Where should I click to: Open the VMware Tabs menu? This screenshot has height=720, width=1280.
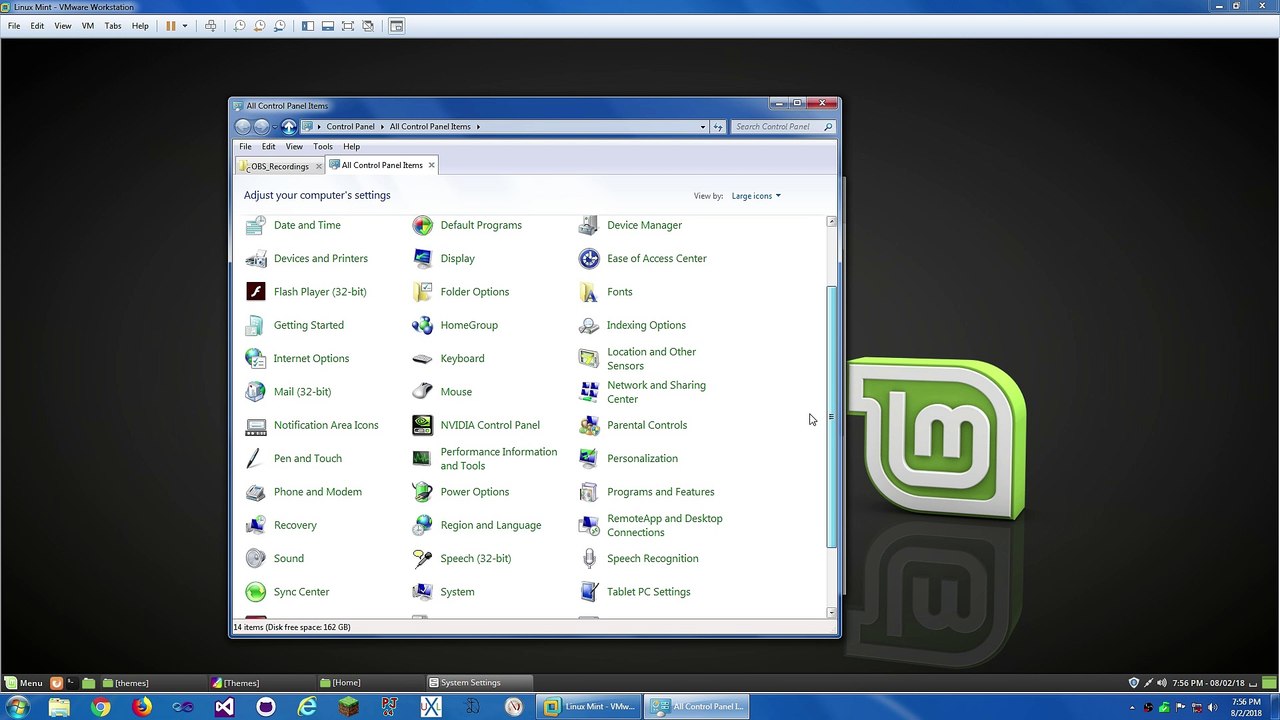pos(113,26)
